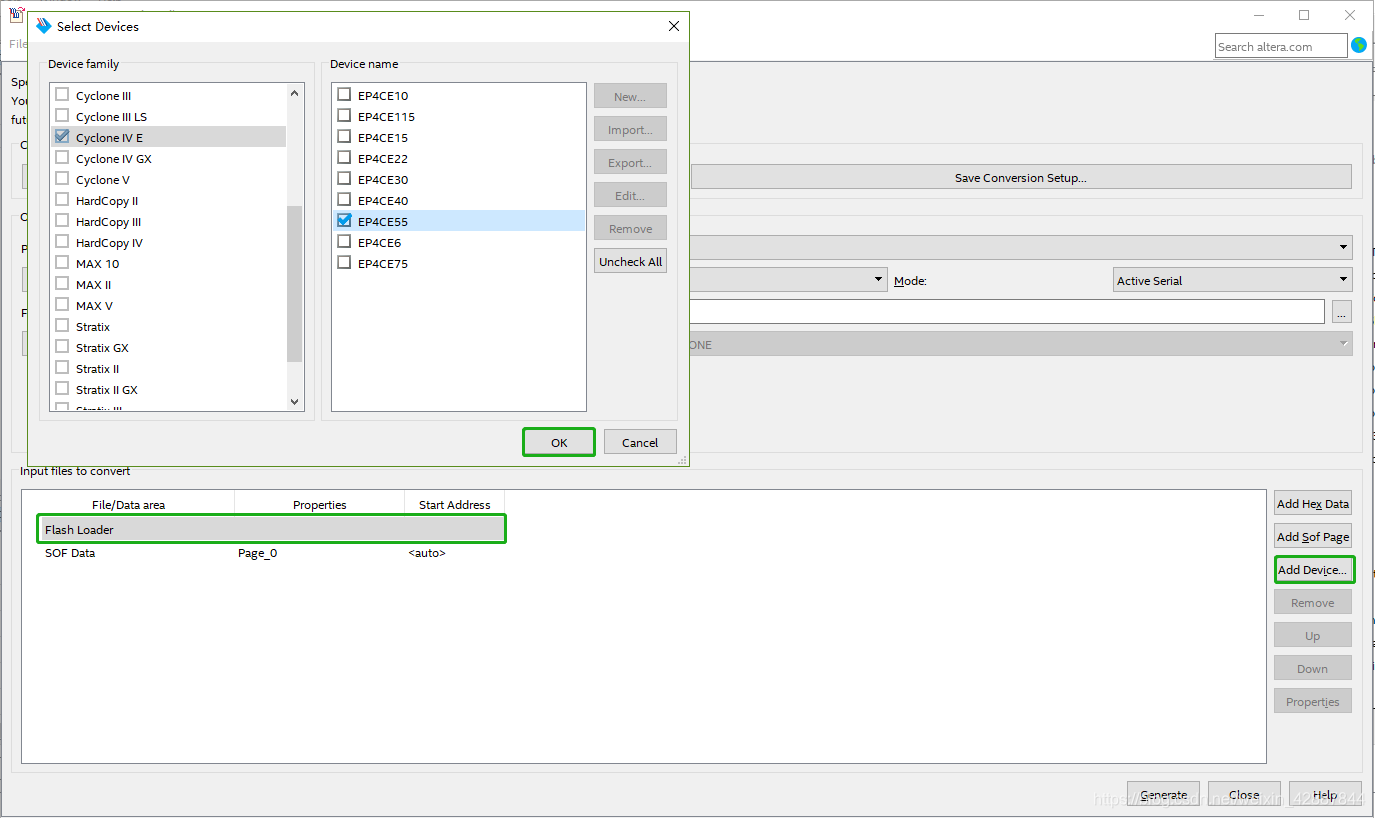This screenshot has height=818, width=1375.
Task: Check the MAX II device family
Action: (x=62, y=284)
